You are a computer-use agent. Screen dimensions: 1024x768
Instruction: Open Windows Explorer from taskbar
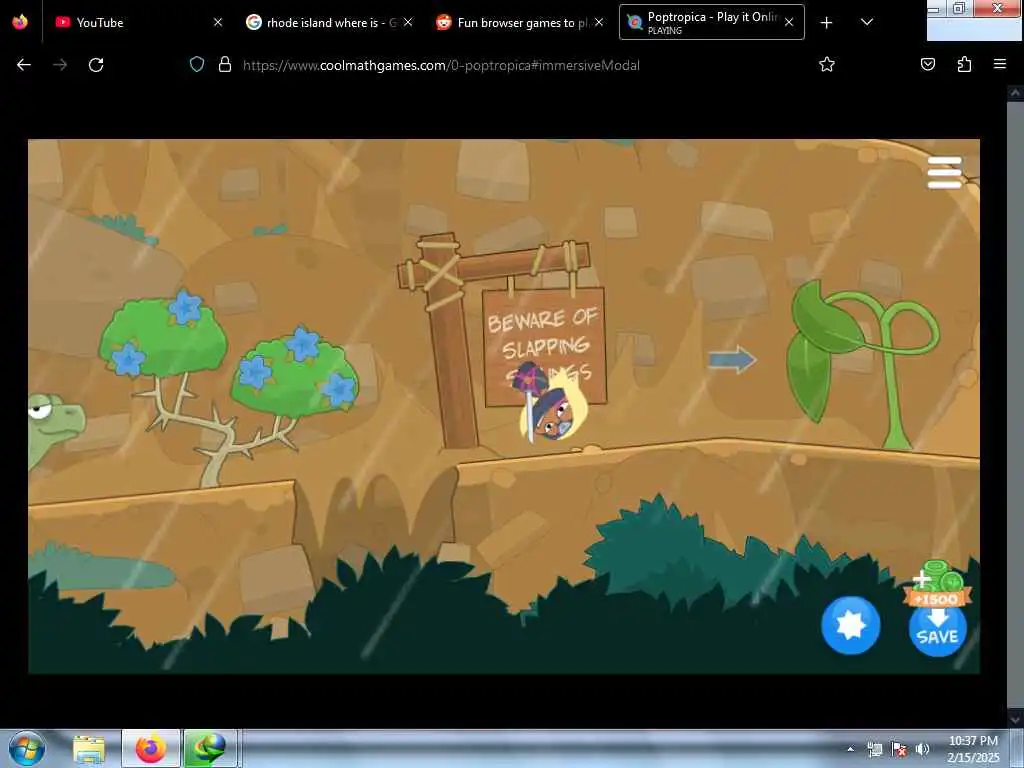click(x=89, y=749)
